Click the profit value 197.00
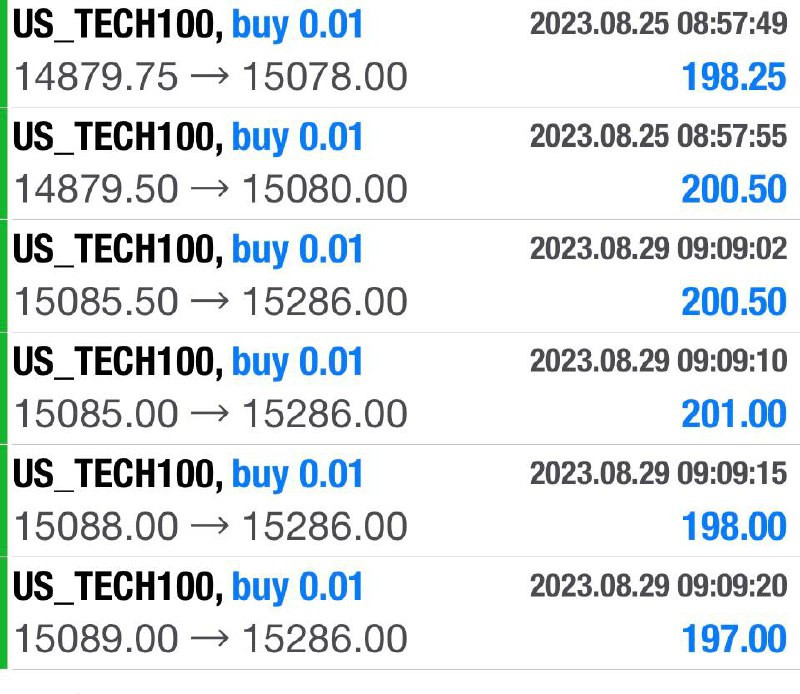The width and height of the screenshot is (800, 694). pyautogui.click(x=733, y=637)
